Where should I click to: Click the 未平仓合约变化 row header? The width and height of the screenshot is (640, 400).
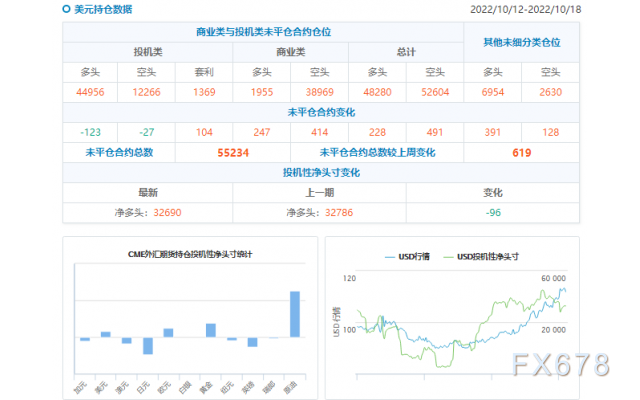coord(321,112)
